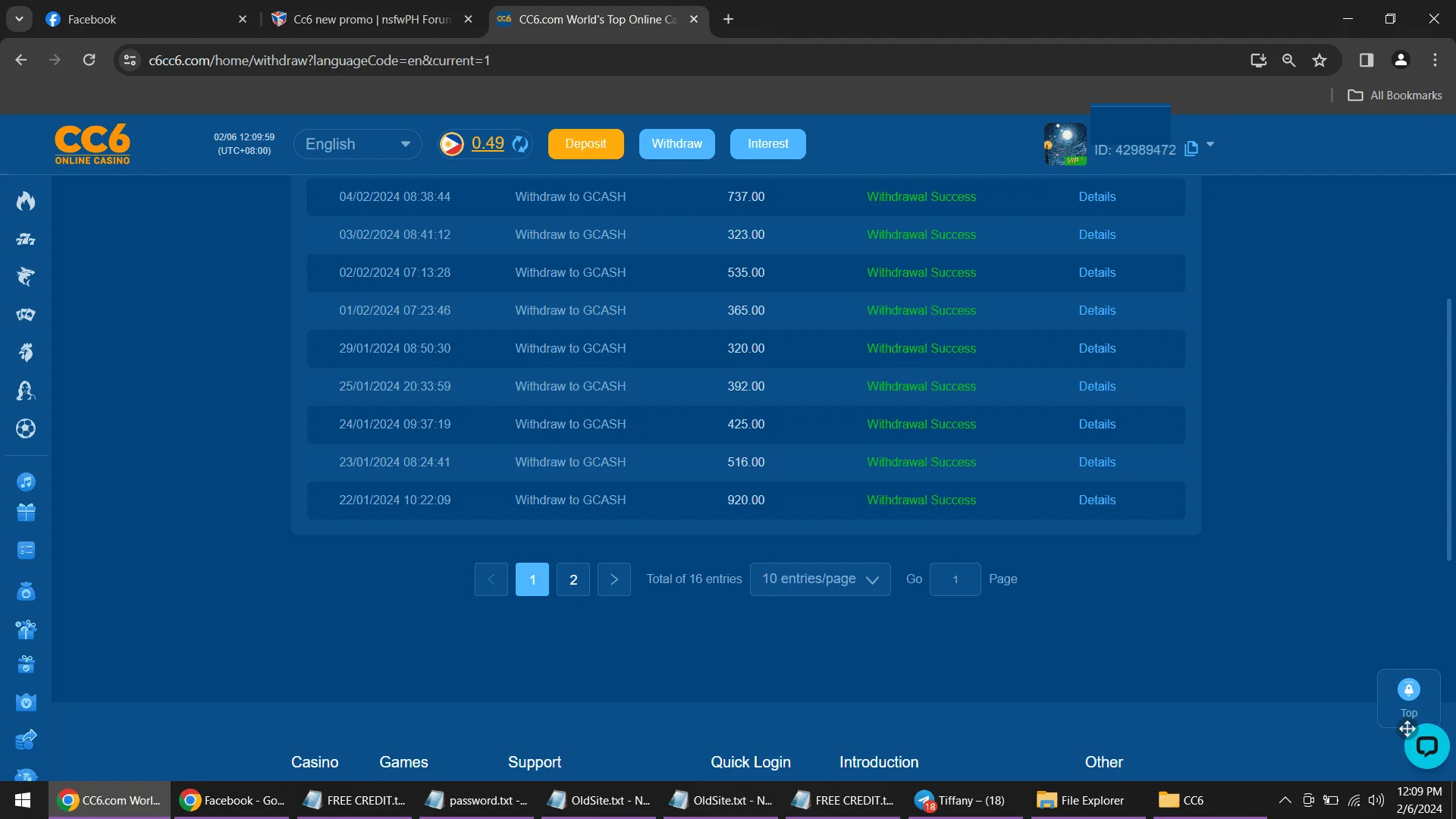Open the Chrome side panel icon
This screenshot has height=819, width=1456.
1367,60
